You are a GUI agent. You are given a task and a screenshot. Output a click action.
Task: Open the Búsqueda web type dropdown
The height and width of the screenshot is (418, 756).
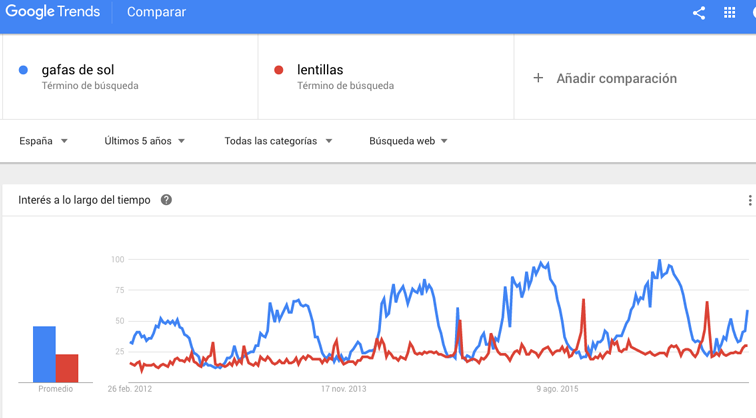point(408,141)
